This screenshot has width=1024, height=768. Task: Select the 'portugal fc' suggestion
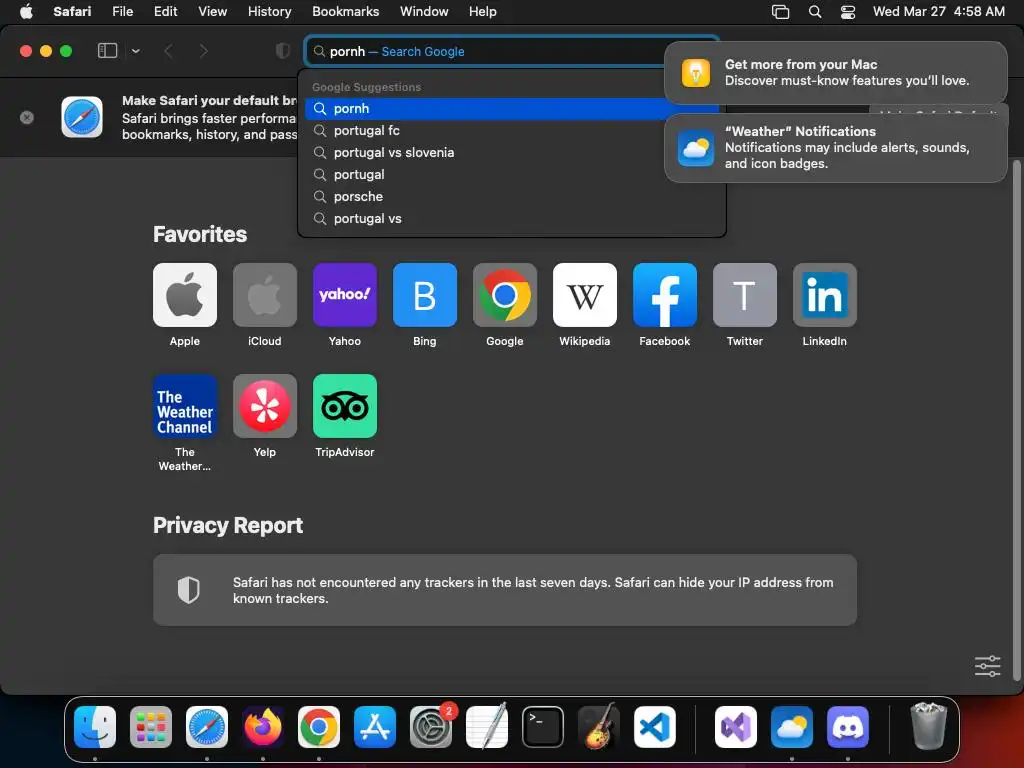pyautogui.click(x=512, y=131)
